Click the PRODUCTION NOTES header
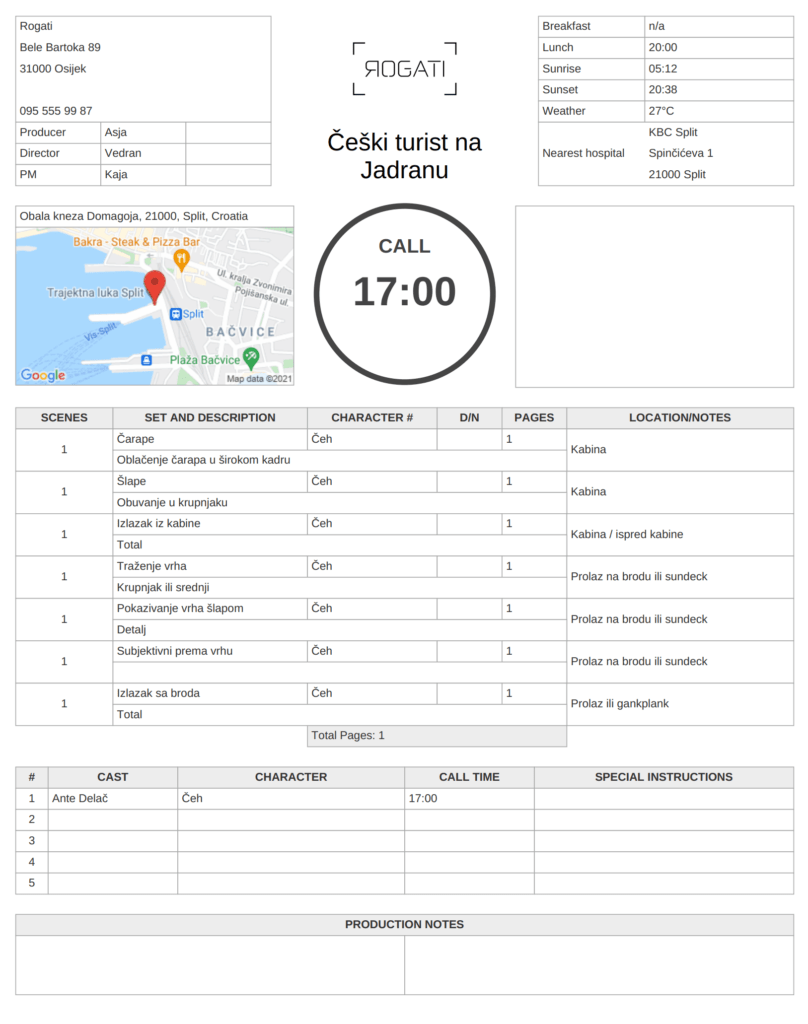 [404, 925]
